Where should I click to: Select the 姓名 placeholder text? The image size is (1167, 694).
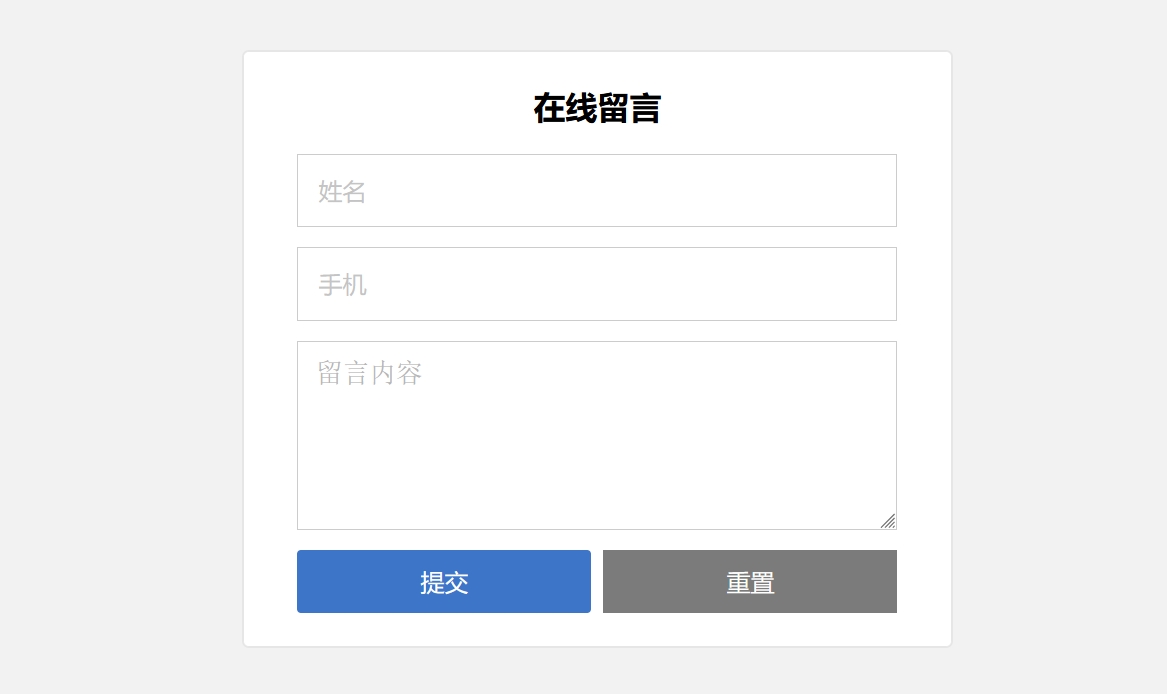coord(342,191)
